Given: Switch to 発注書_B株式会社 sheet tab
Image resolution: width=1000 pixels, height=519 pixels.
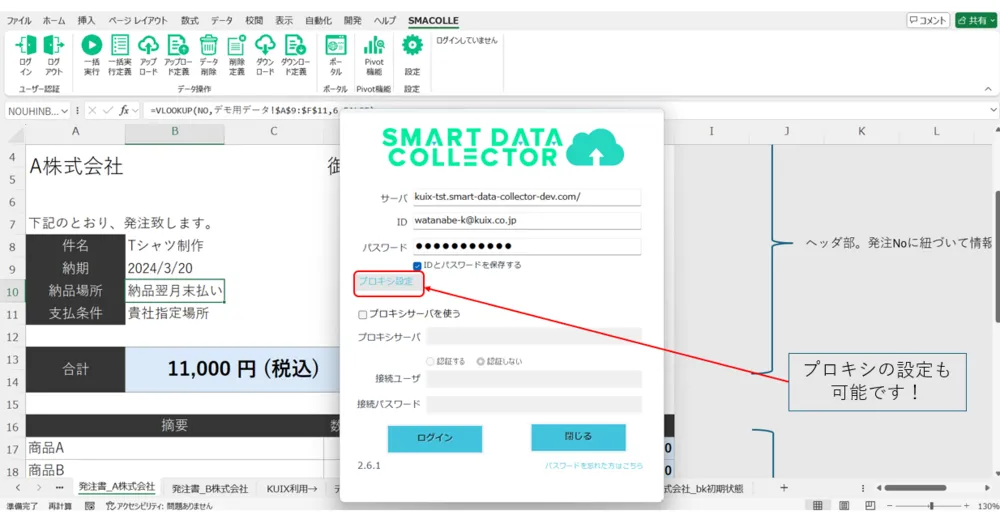Looking at the screenshot, I should click(x=209, y=488).
